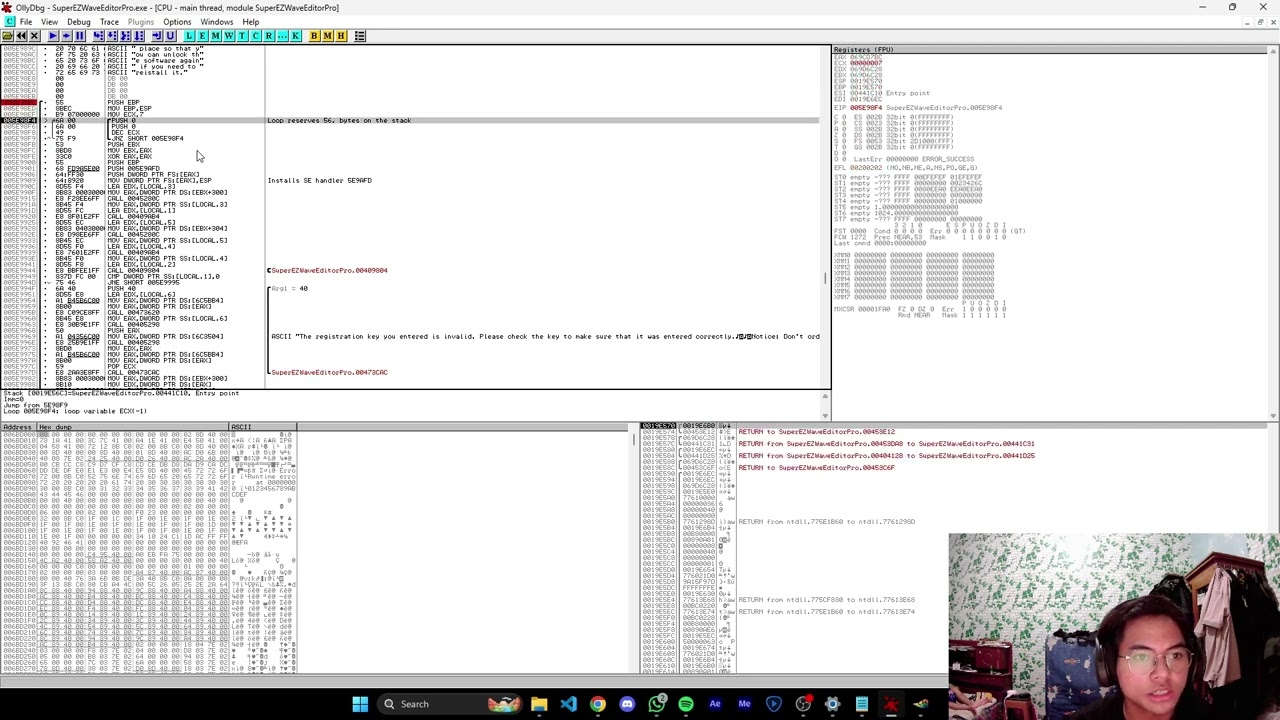Open Spotify from the taskbar

click(x=686, y=704)
